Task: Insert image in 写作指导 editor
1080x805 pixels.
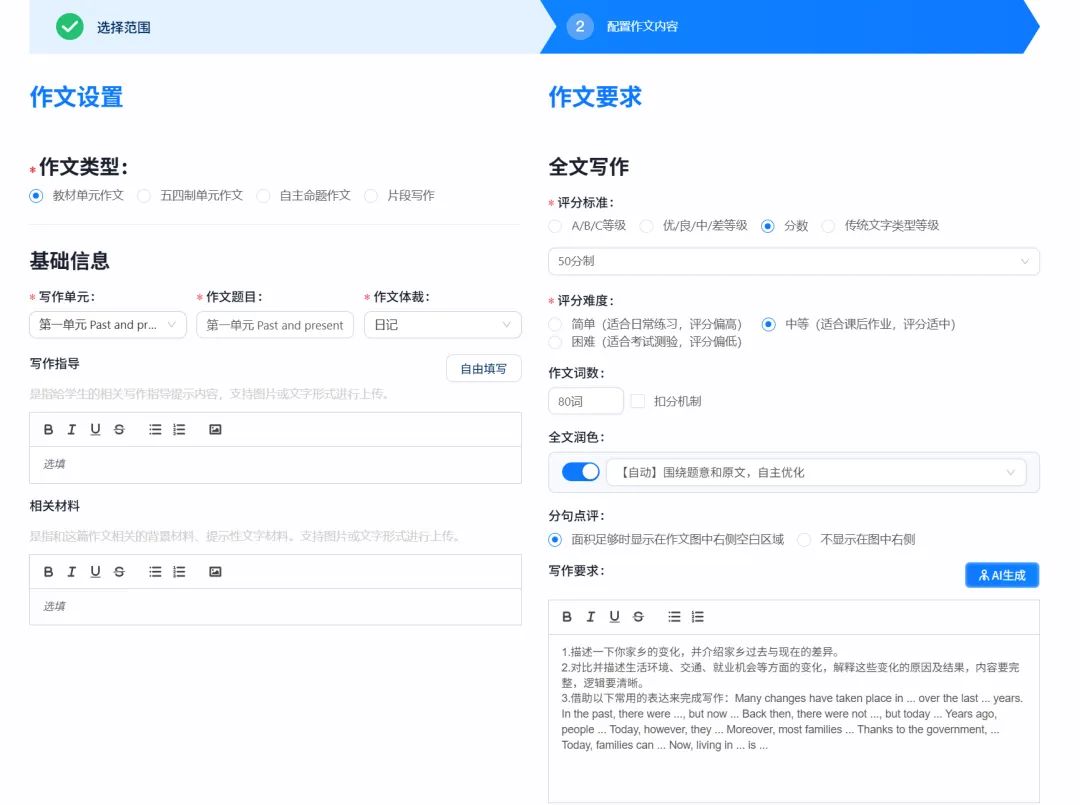Action: [x=215, y=430]
